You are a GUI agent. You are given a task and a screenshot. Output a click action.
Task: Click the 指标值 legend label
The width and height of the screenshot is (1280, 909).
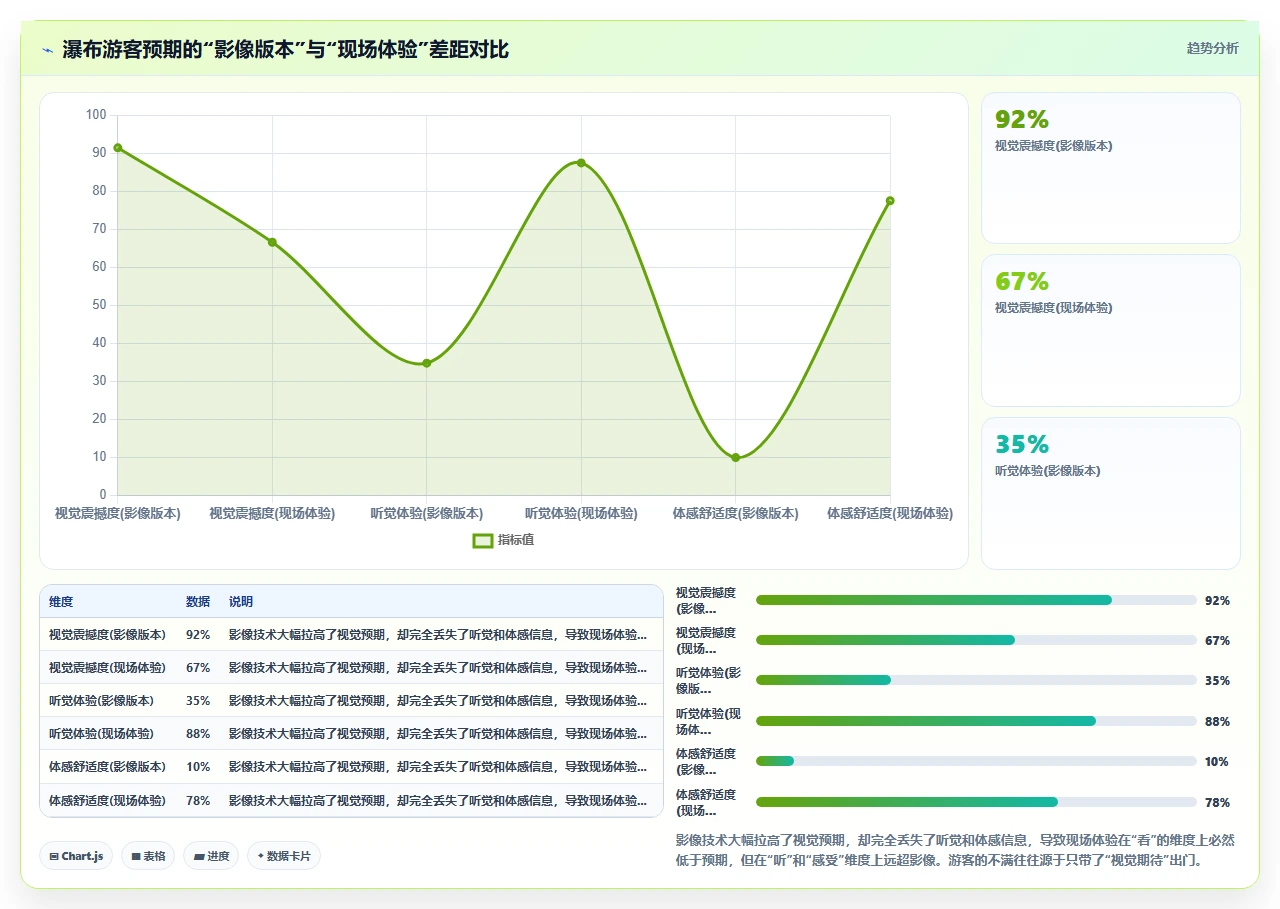coord(516,540)
